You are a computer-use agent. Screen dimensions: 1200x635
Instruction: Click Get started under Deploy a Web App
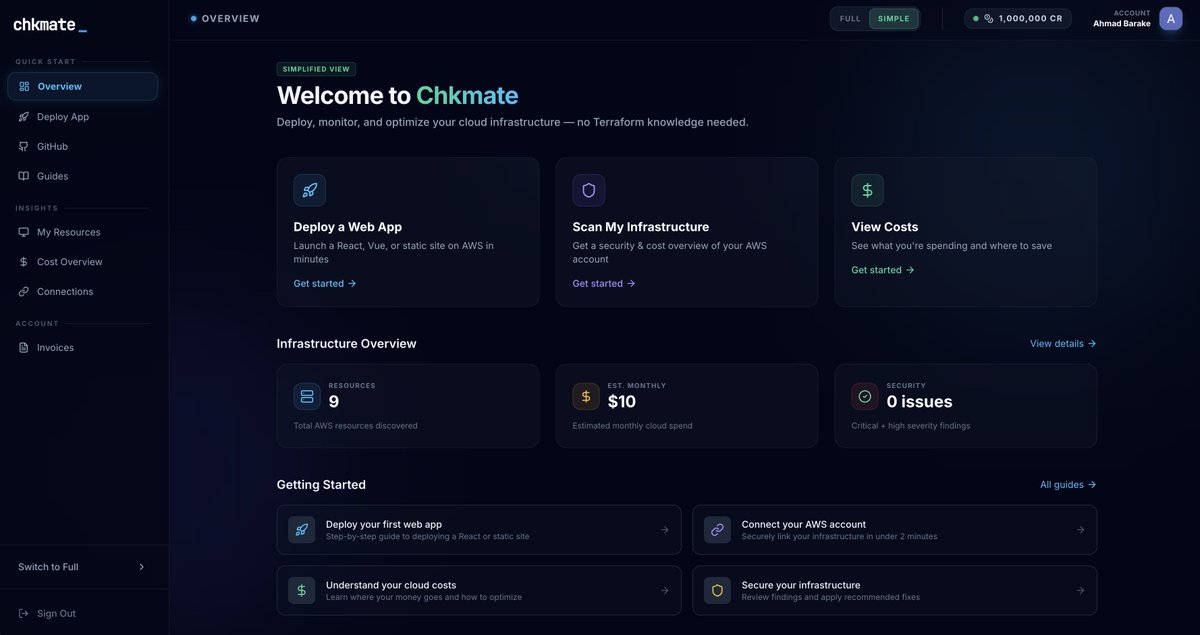pos(325,283)
